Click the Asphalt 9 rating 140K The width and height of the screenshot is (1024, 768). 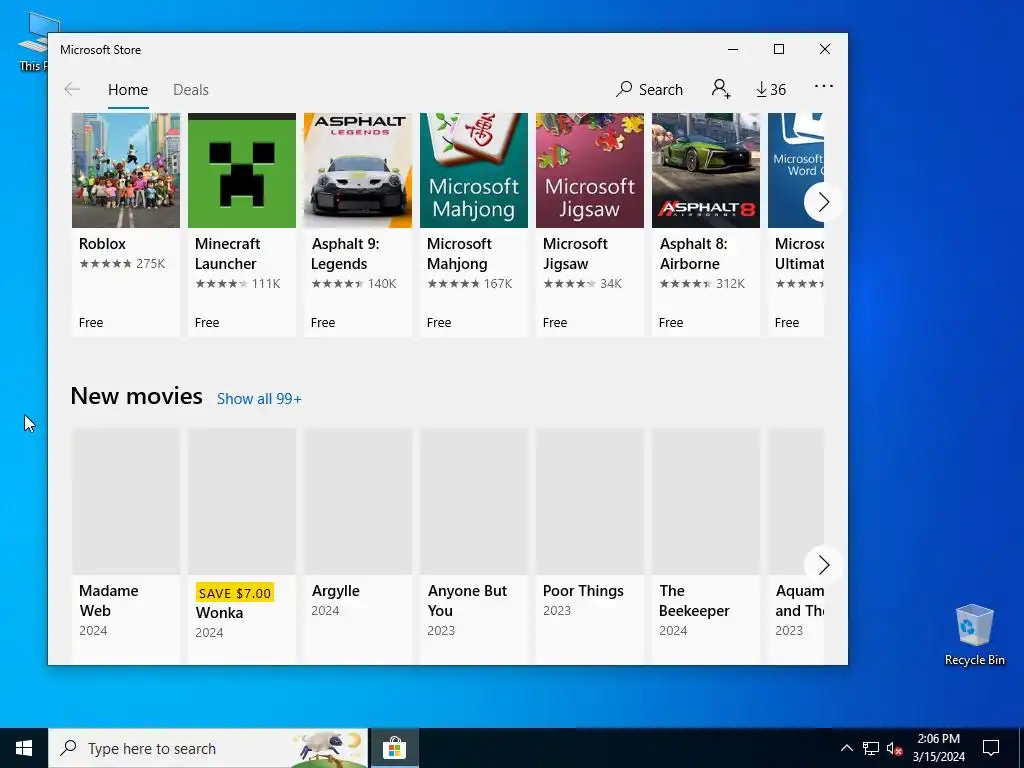[354, 283]
